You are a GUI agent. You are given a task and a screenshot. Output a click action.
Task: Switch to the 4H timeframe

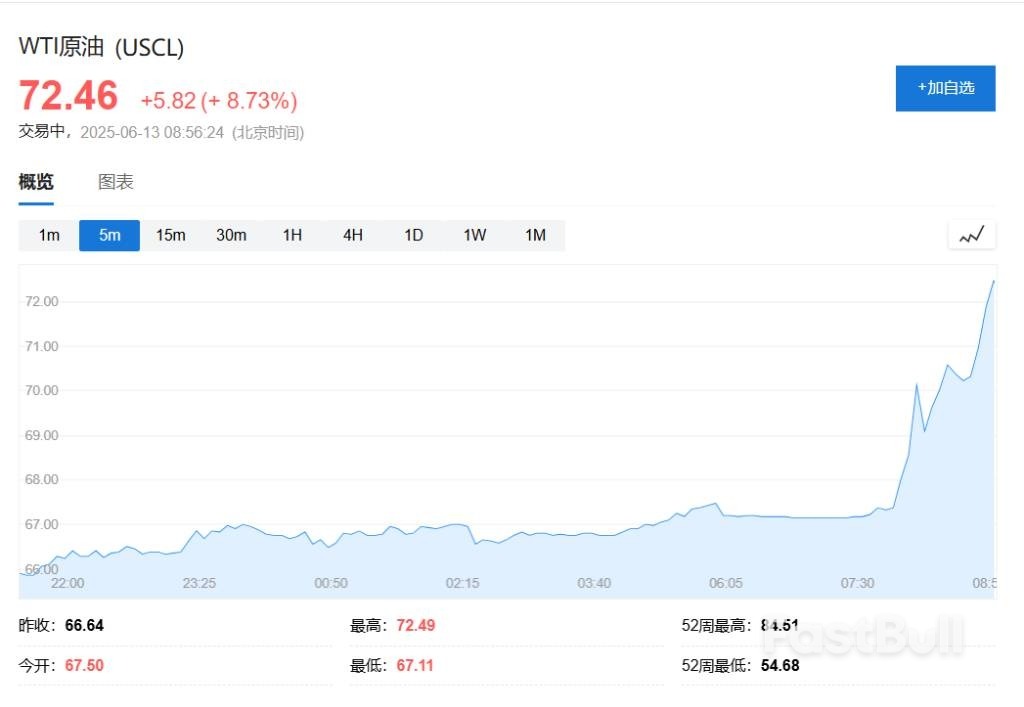click(x=353, y=236)
